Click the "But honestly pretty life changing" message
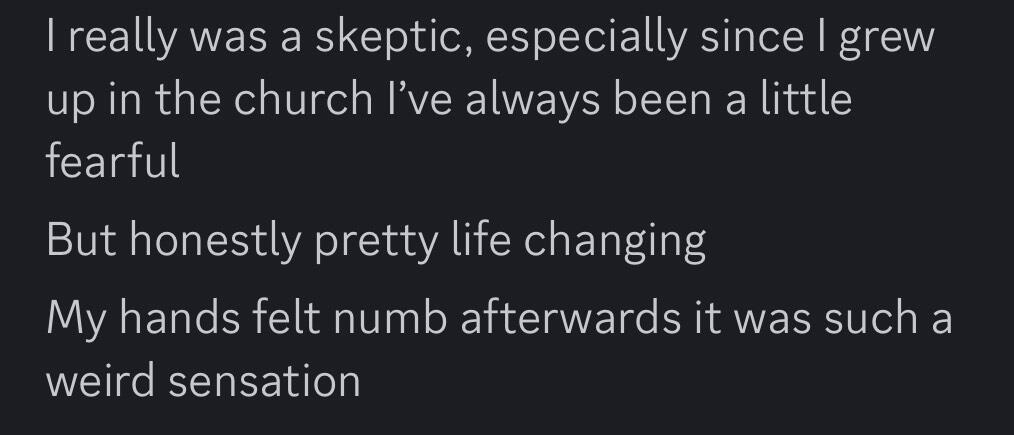The image size is (1014, 435). (x=376, y=240)
